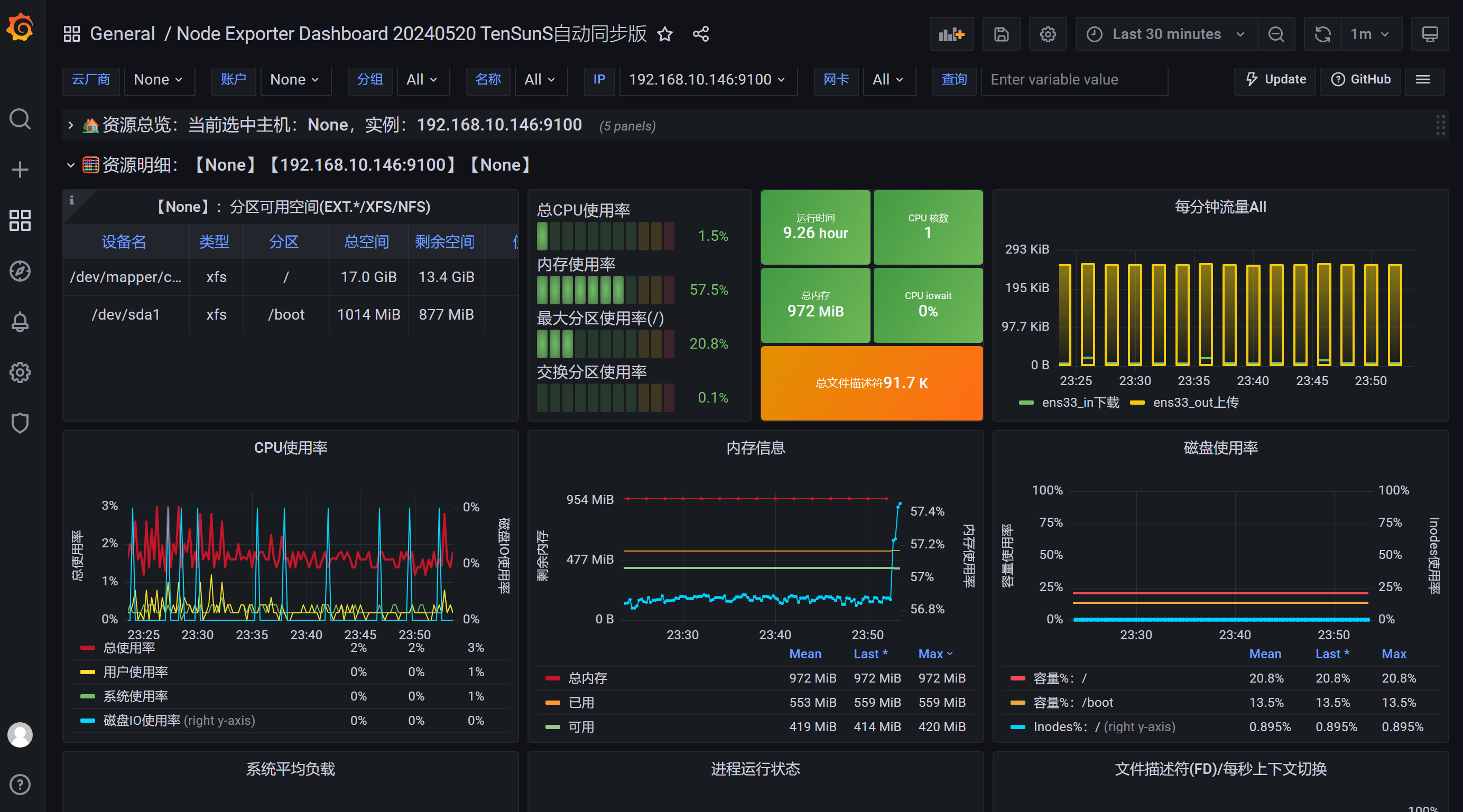Image resolution: width=1463 pixels, height=812 pixels.
Task: Open the Alerting bell in the sidebar
Action: [x=20, y=322]
